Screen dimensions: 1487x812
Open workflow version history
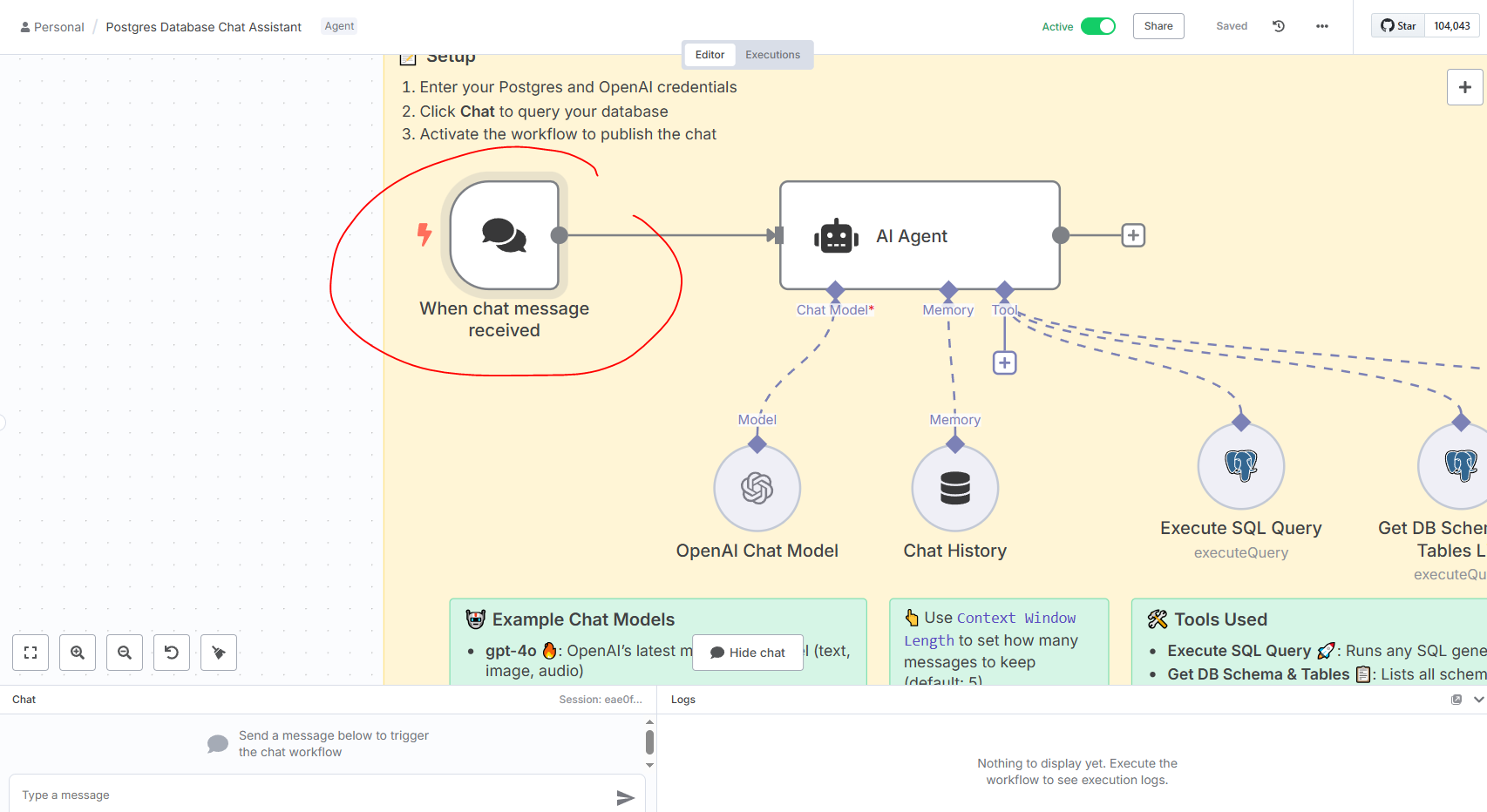tap(1277, 26)
